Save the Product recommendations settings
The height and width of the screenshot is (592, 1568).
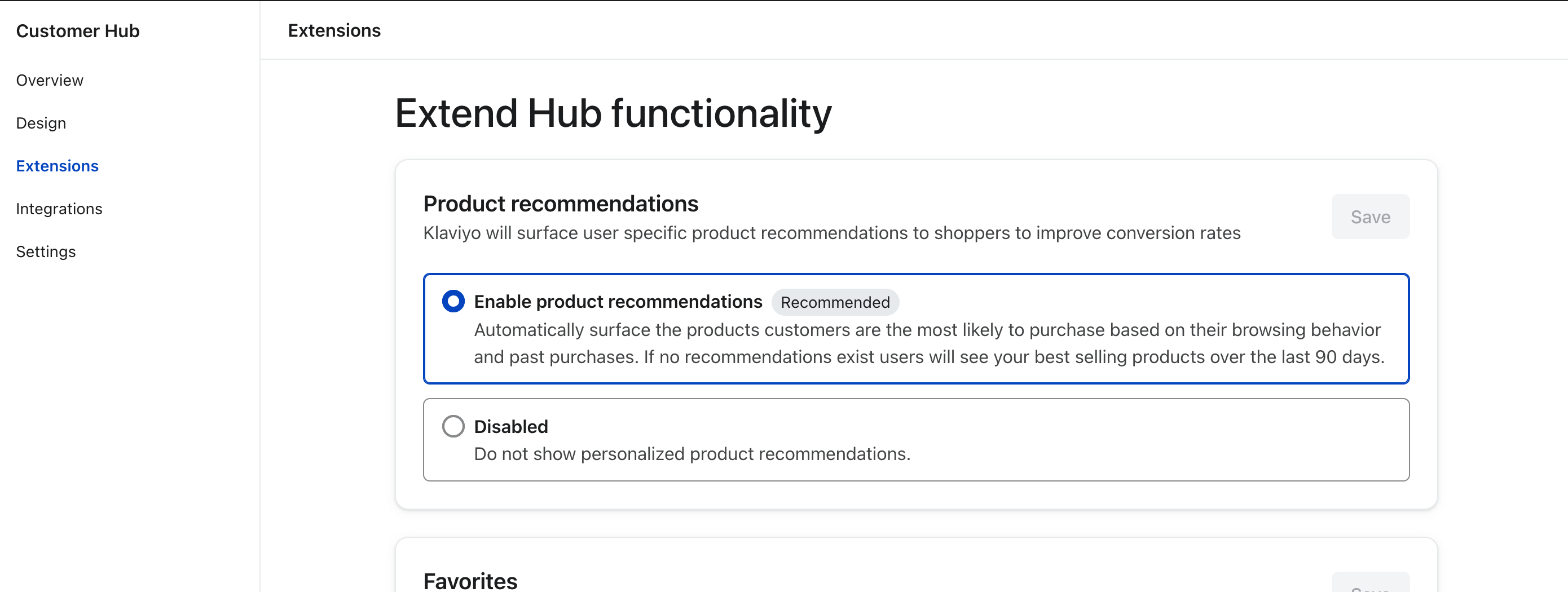[1369, 217]
